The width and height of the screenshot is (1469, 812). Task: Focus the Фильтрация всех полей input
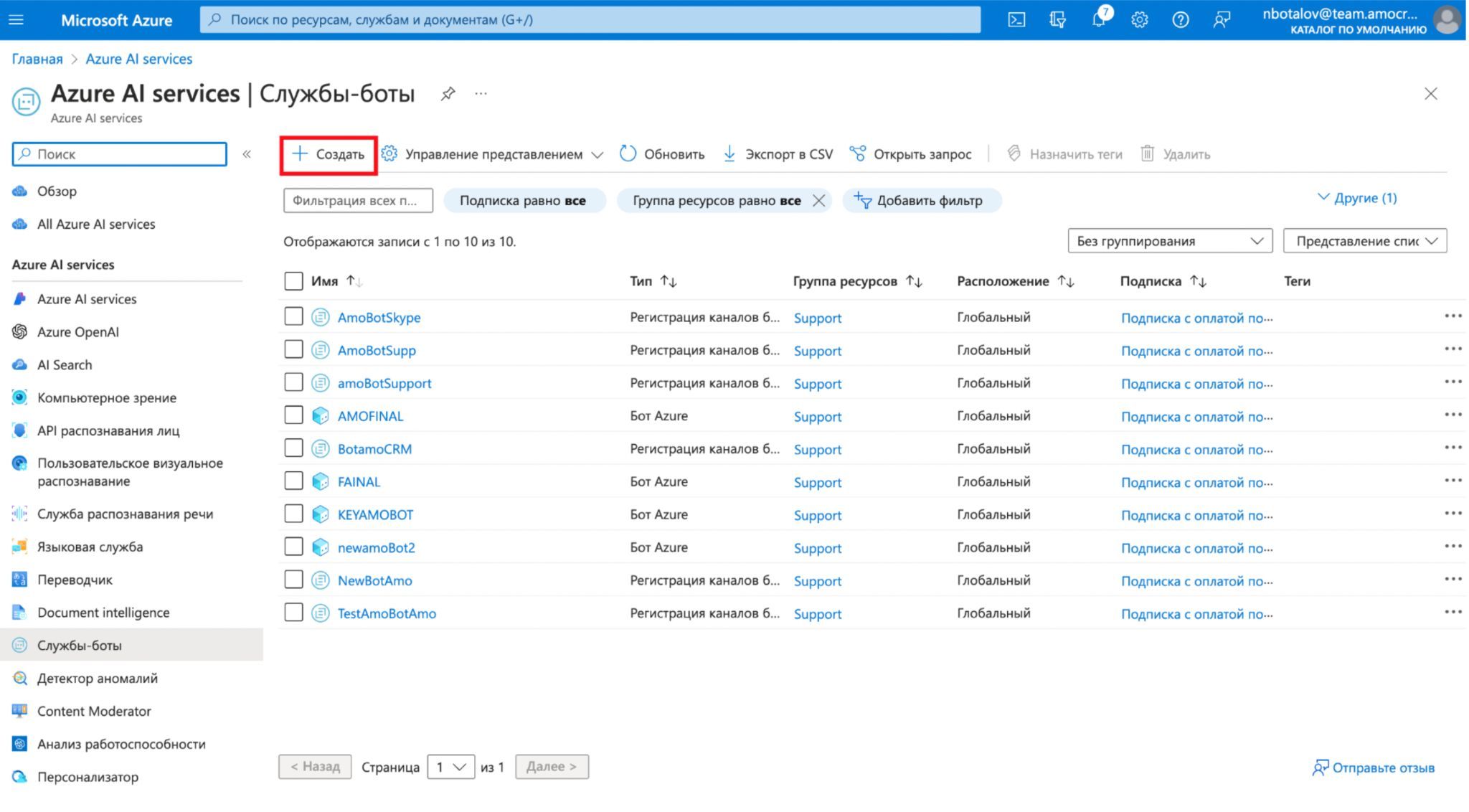click(358, 200)
